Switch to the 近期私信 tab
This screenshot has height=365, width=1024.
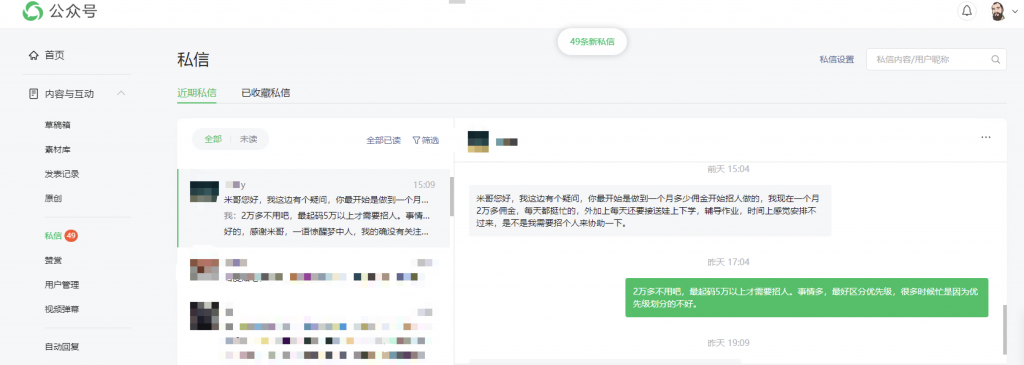pyautogui.click(x=197, y=93)
